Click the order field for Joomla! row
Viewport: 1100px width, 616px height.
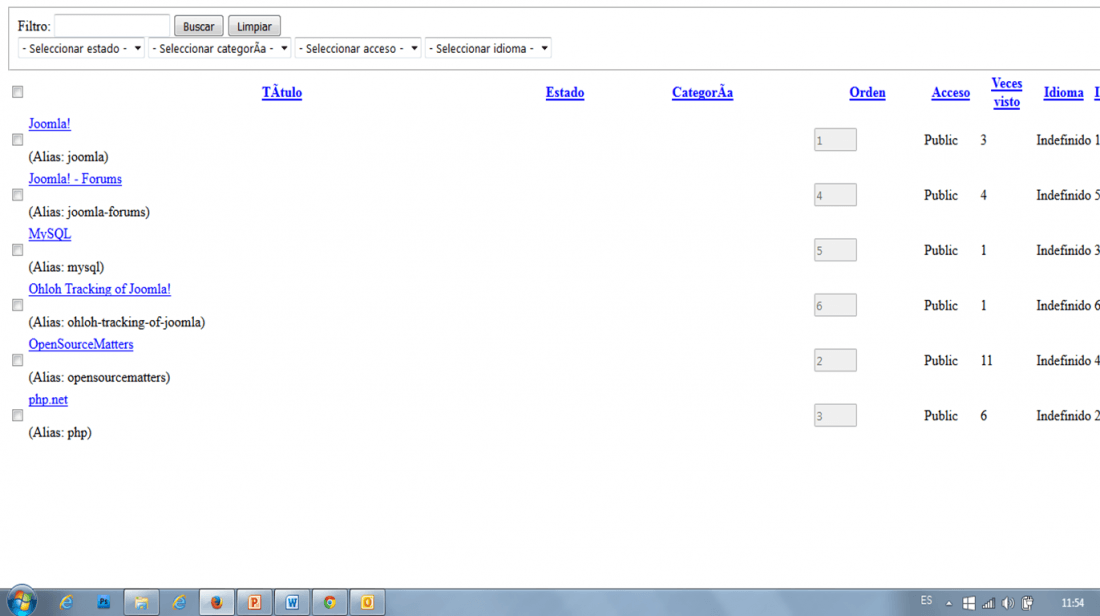[x=835, y=140]
